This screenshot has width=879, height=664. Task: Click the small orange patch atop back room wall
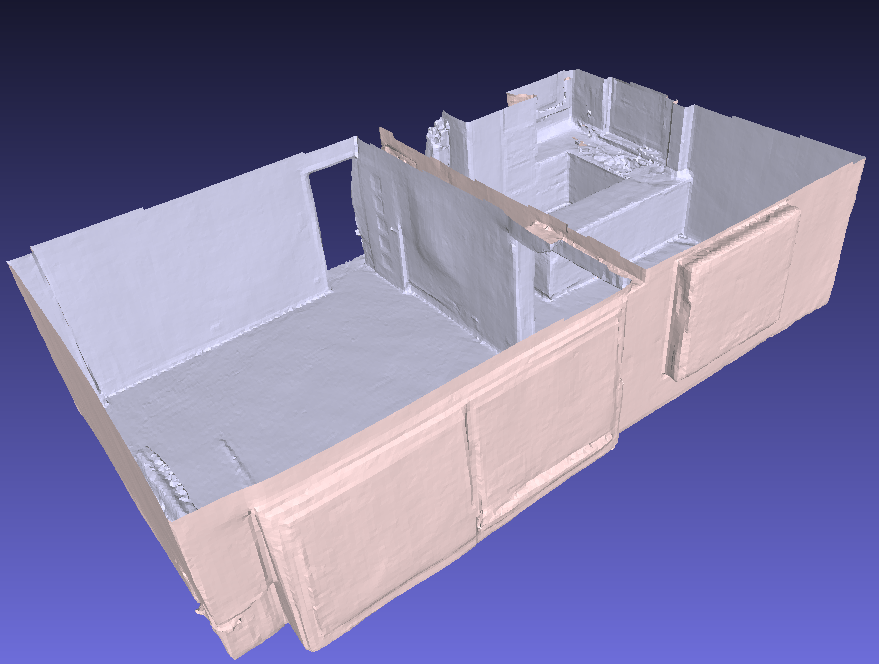tap(520, 98)
